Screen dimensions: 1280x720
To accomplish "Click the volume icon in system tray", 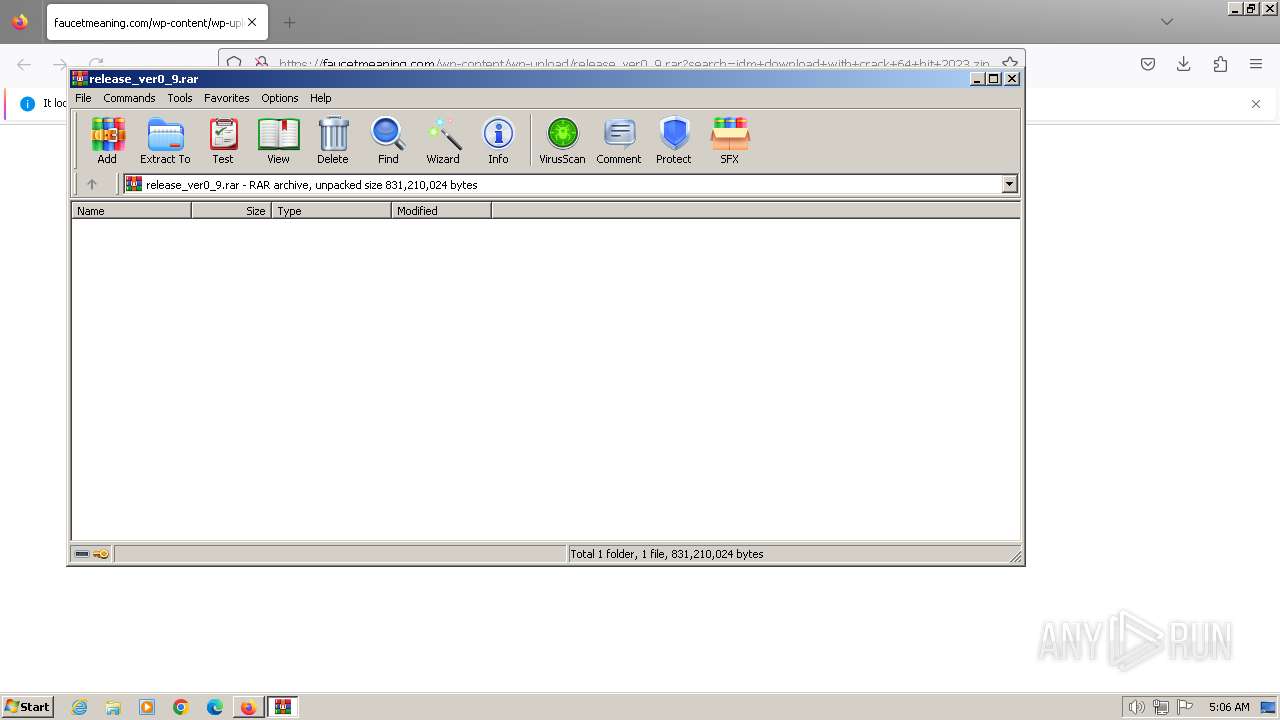I will pos(1136,707).
